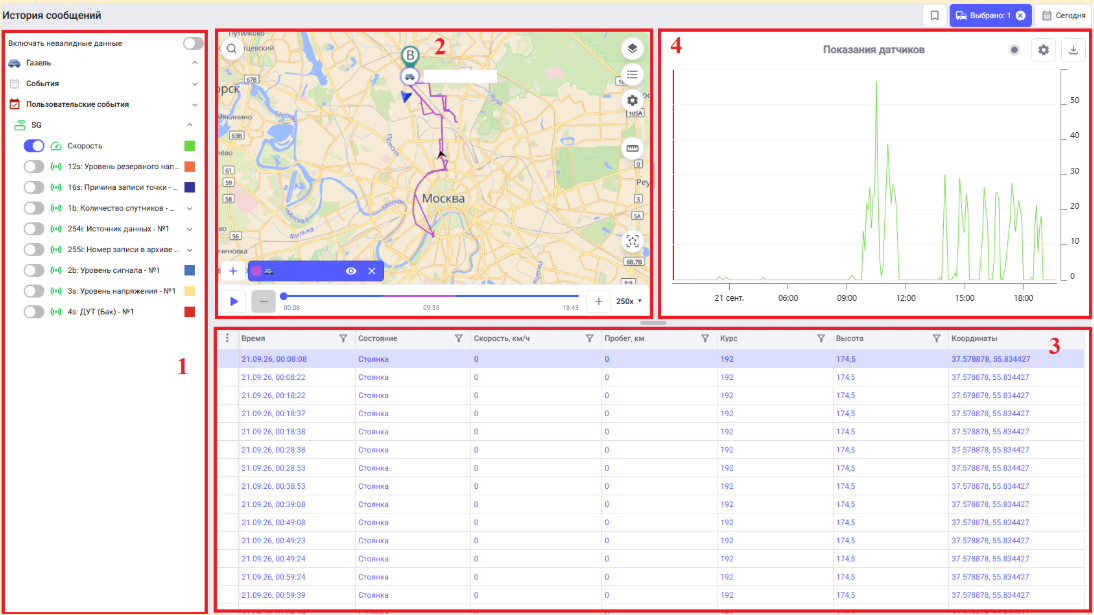Click green color swatch for Скорость
Screen dimensions: 1094x615
tap(190, 146)
